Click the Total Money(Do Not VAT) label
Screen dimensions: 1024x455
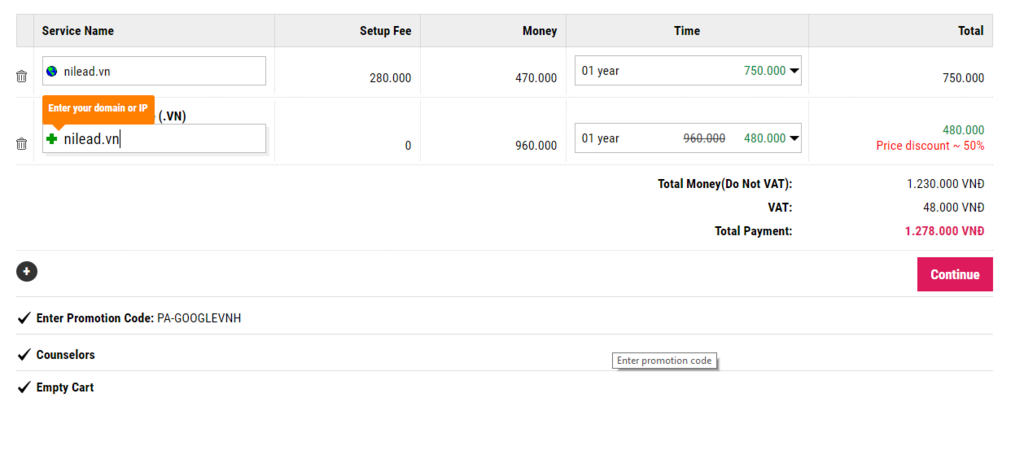[725, 184]
